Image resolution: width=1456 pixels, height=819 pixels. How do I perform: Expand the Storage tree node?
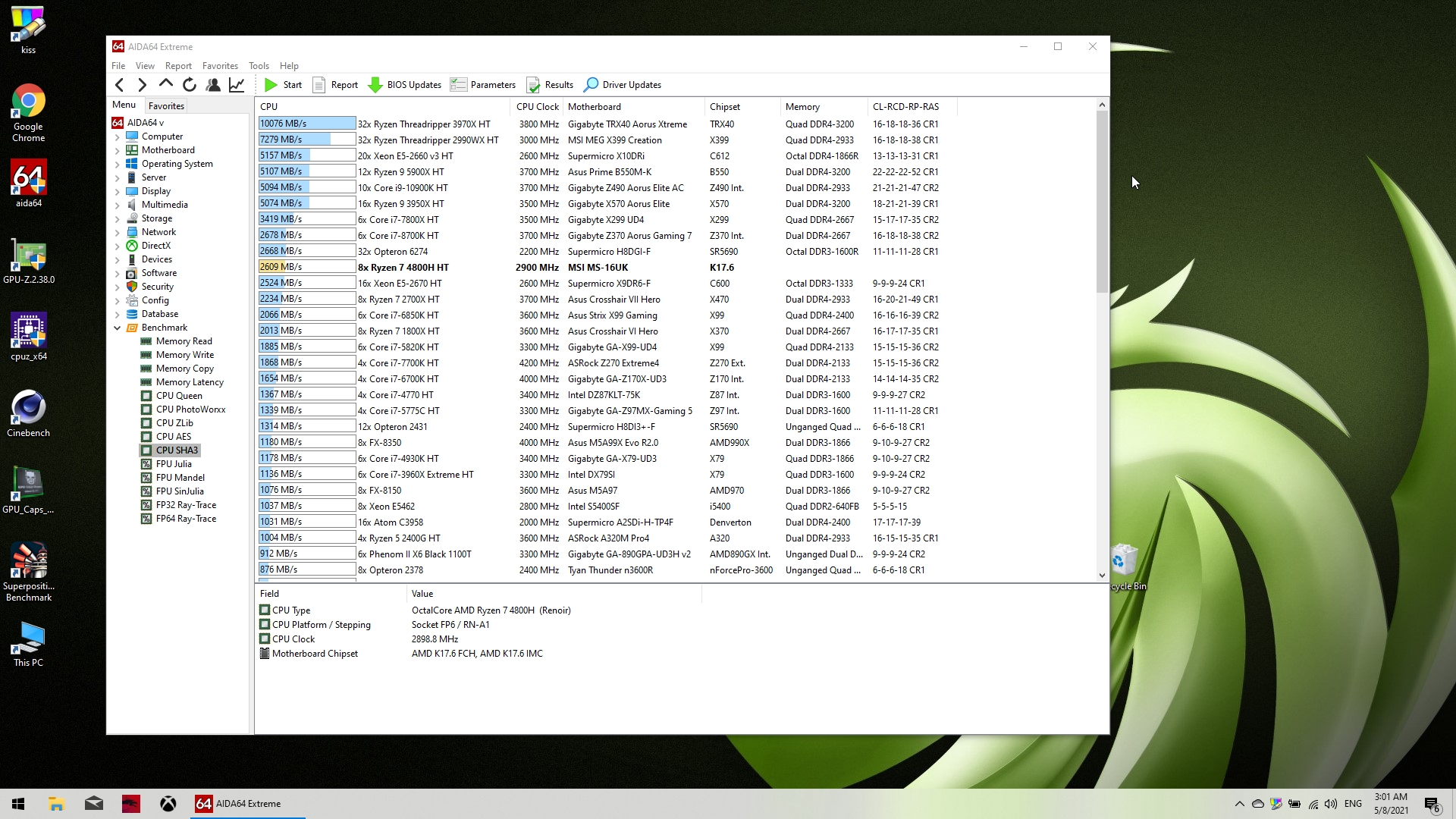pos(118,219)
